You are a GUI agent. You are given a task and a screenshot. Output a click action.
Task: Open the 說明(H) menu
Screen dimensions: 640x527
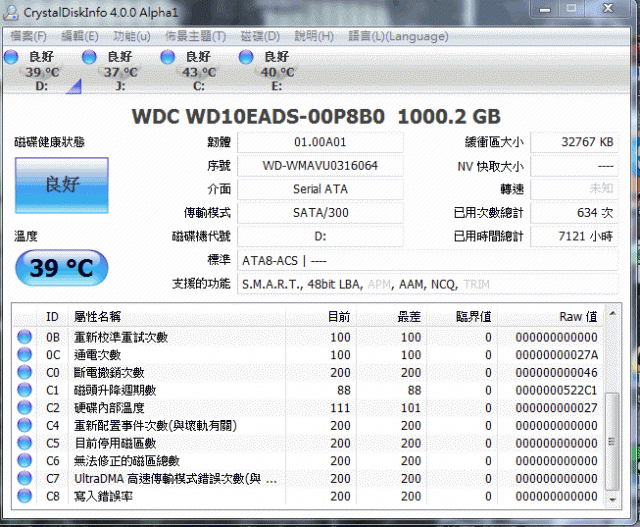click(x=314, y=36)
